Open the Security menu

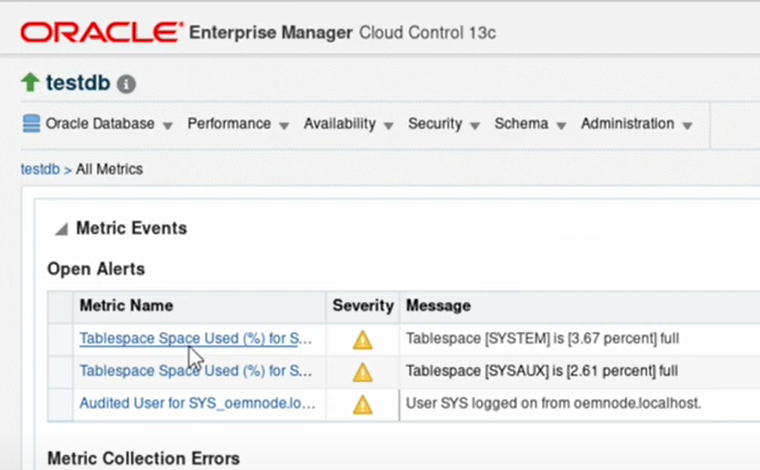443,124
